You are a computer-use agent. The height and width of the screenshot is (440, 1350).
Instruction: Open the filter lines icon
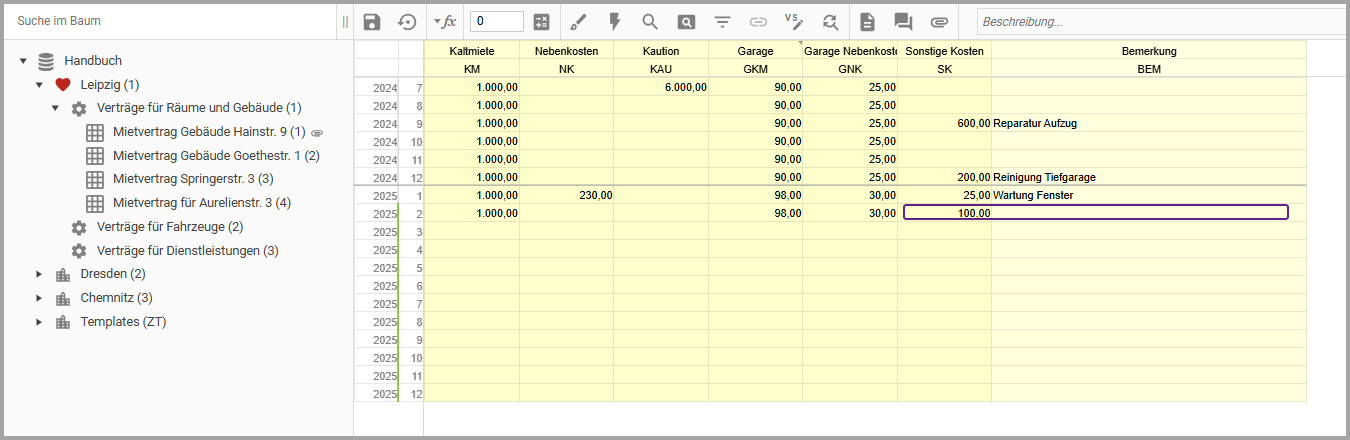click(x=722, y=22)
